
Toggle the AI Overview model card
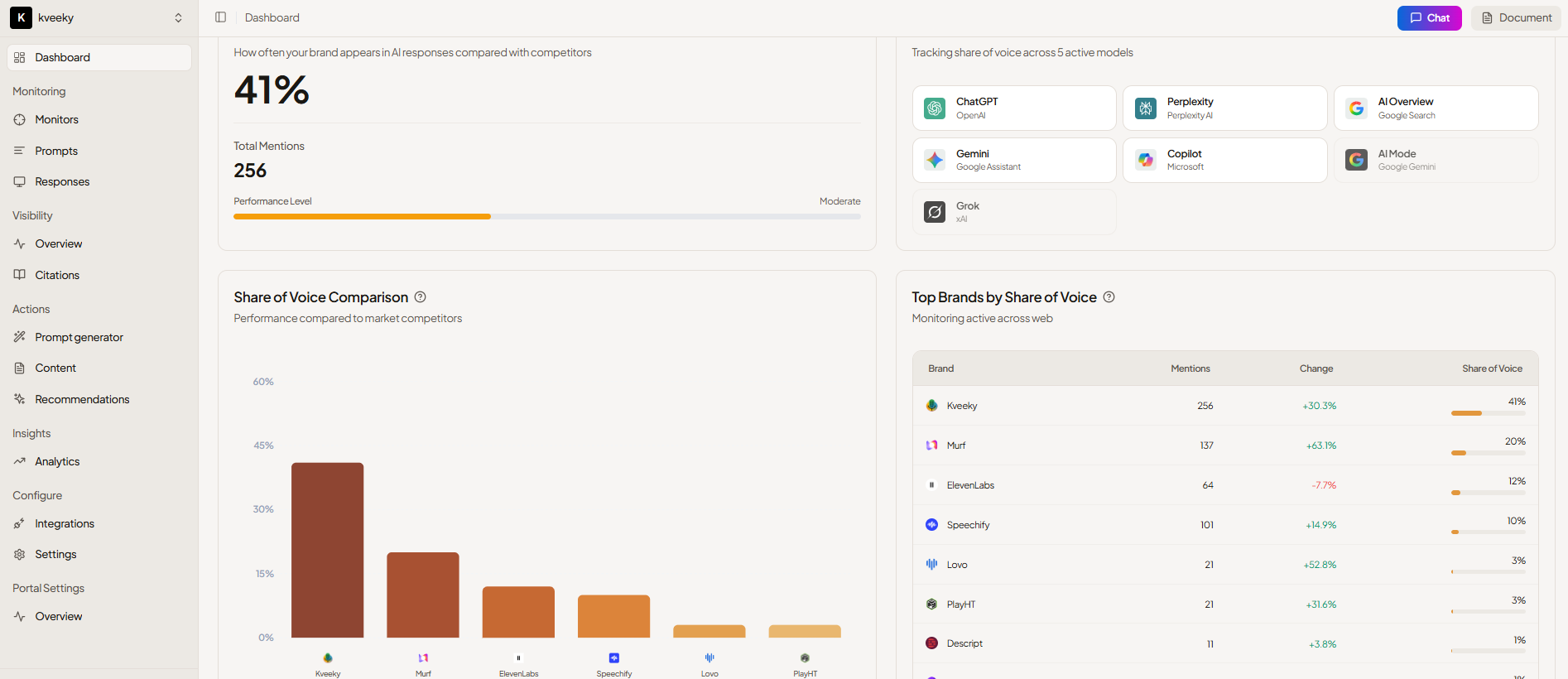1436,108
